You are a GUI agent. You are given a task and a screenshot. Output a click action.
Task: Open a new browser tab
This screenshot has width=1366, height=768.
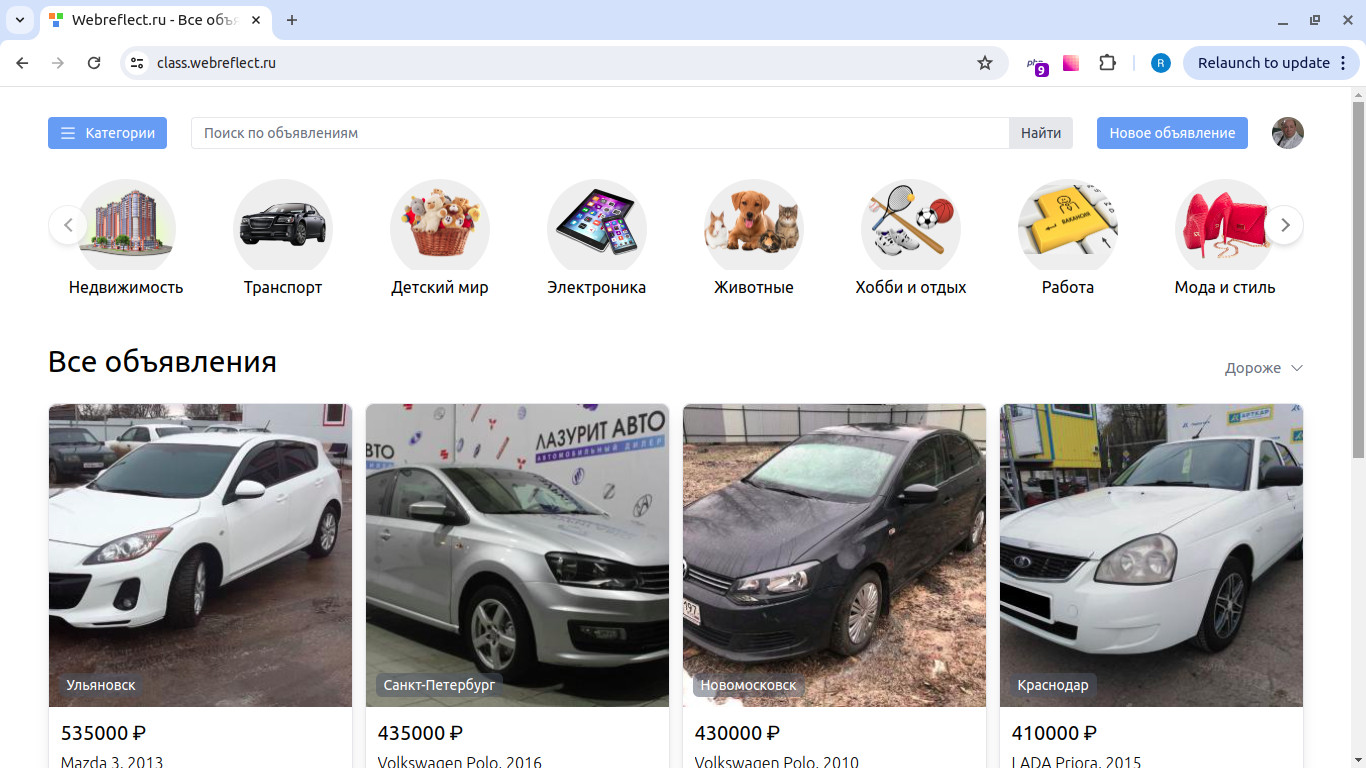292,20
